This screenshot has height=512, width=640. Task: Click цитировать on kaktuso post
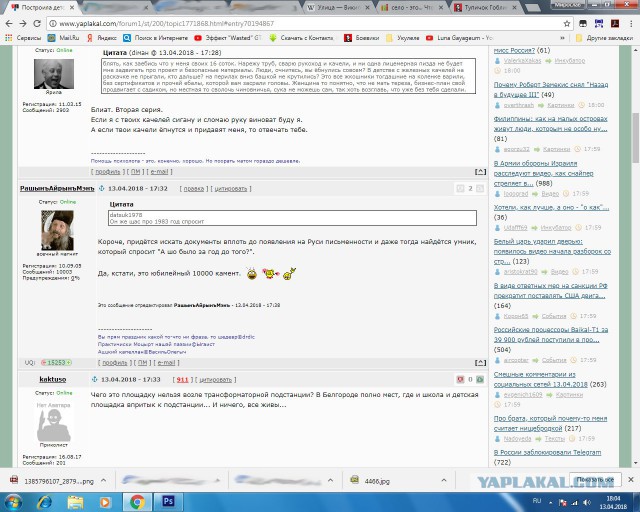(215, 380)
